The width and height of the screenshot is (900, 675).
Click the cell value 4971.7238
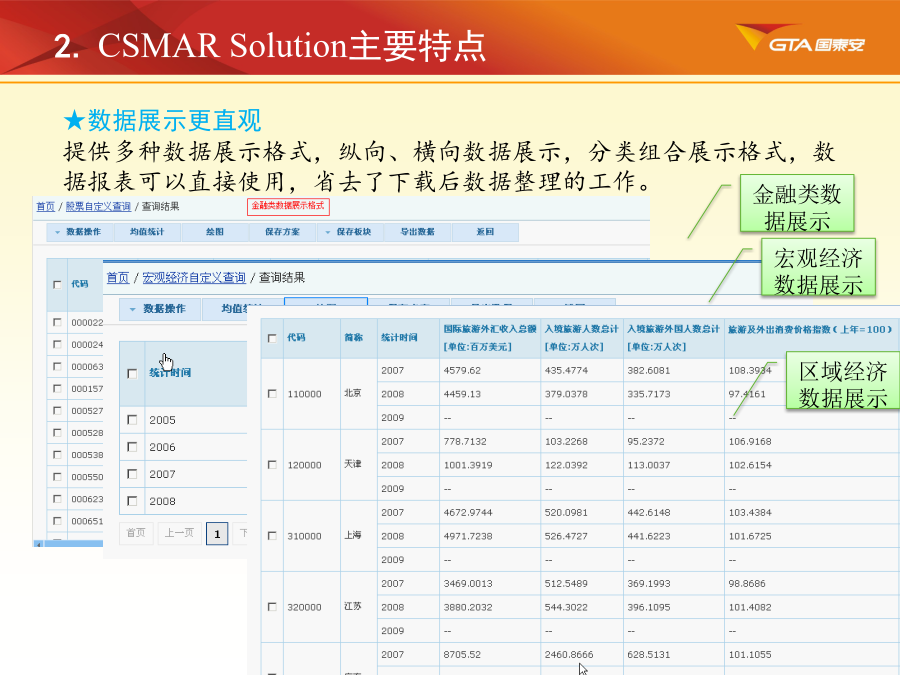coord(468,536)
